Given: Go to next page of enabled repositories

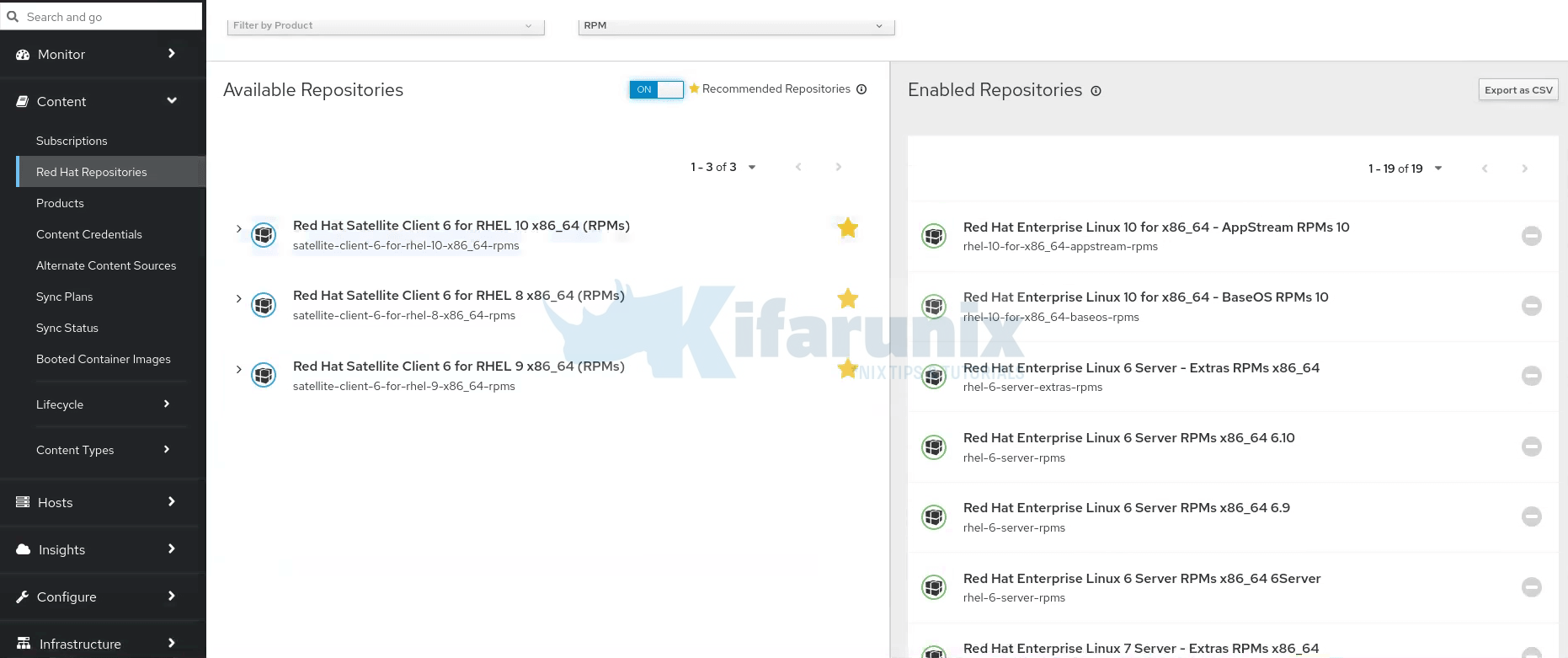Looking at the screenshot, I should [1524, 169].
